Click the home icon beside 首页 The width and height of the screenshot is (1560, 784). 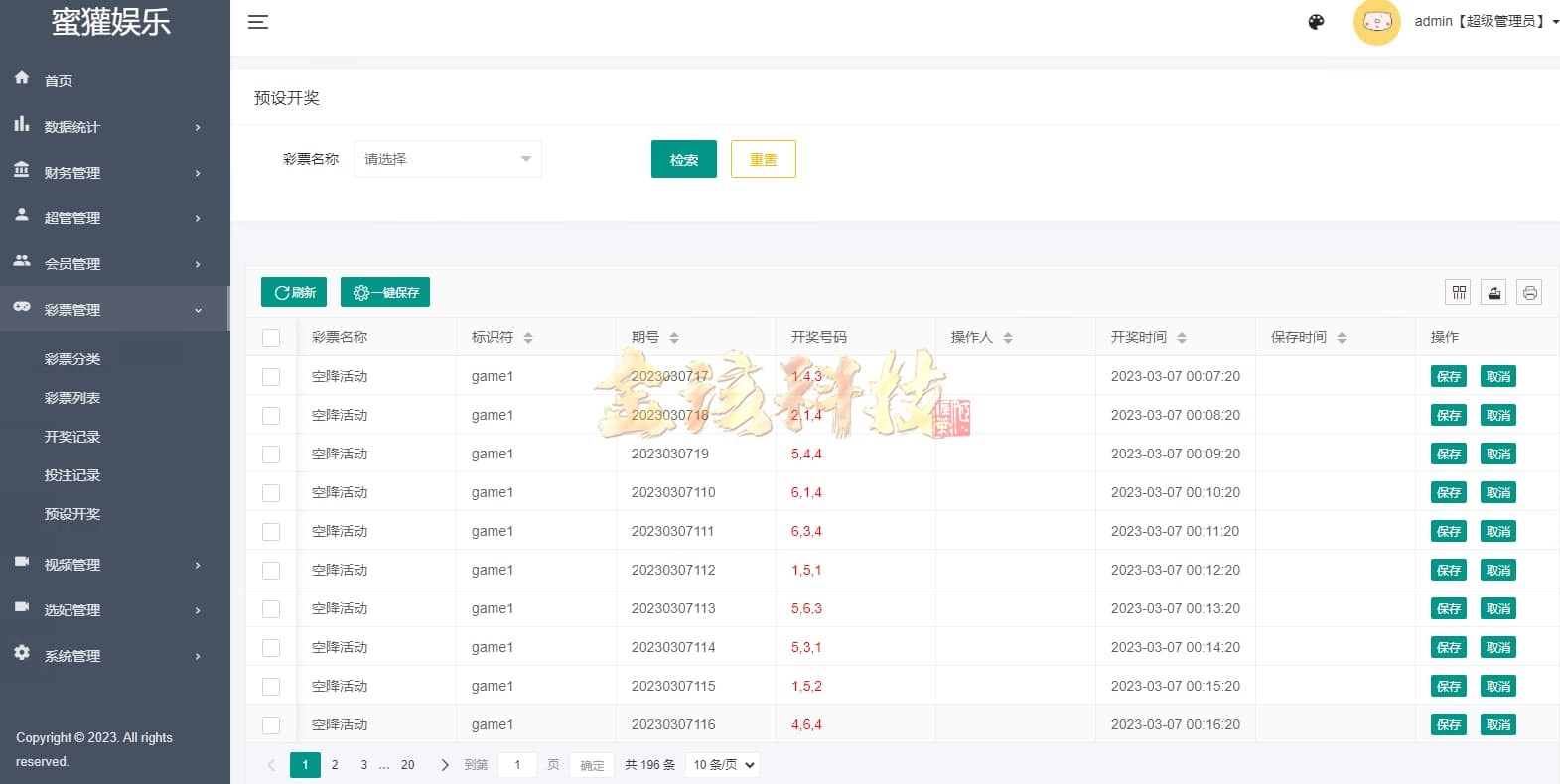click(x=22, y=77)
